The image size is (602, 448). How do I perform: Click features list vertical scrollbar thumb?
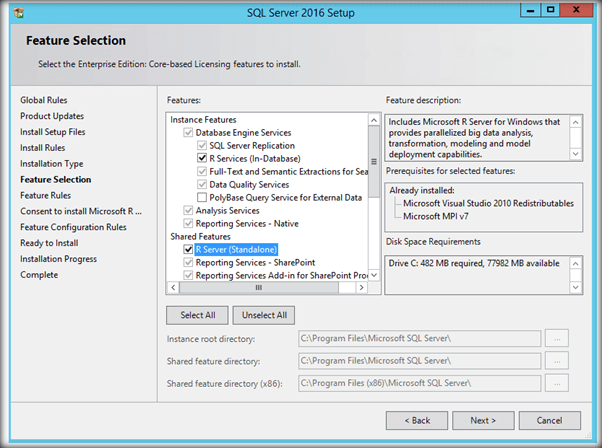coord(374,161)
